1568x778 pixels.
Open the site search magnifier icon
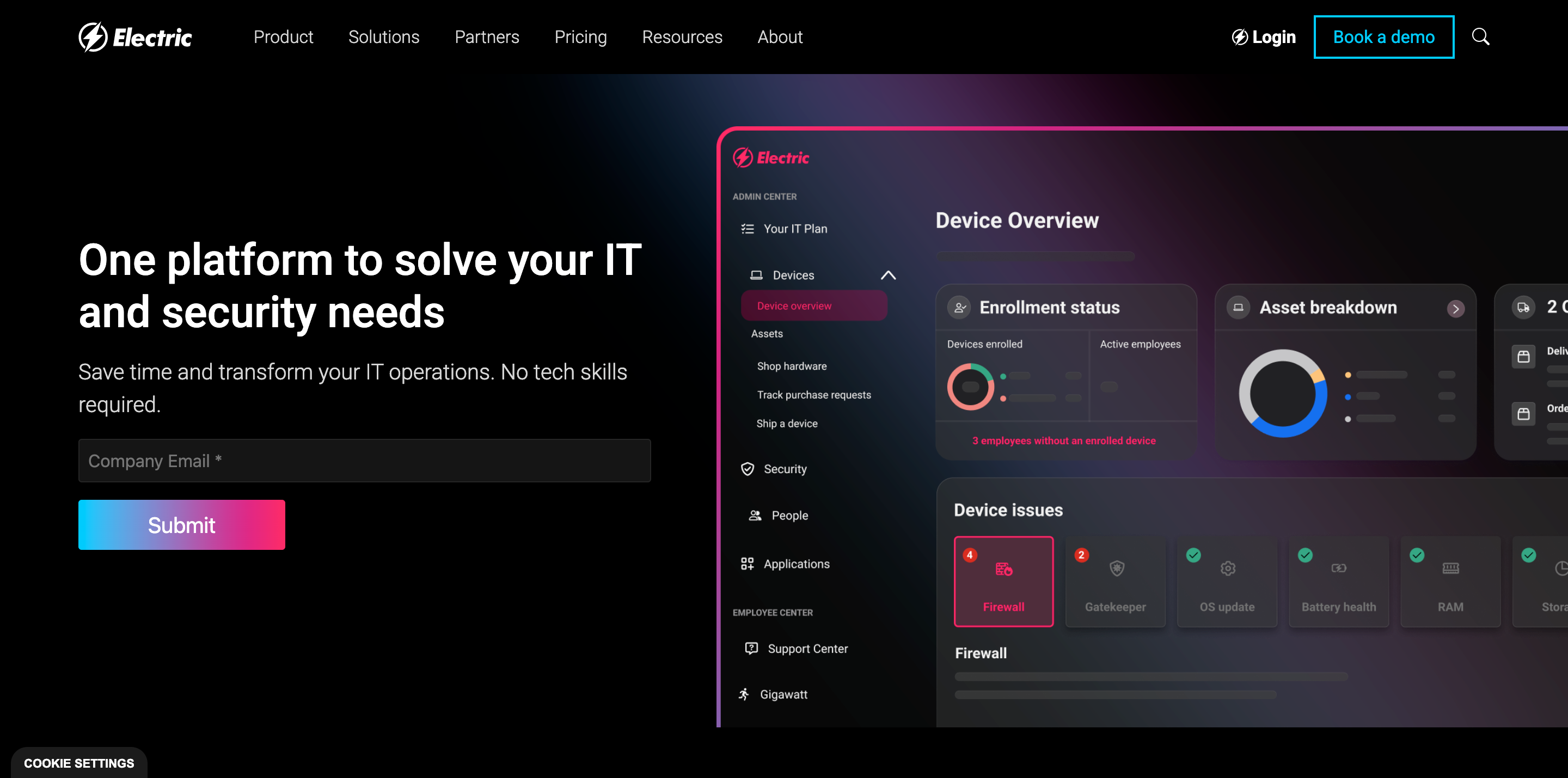tap(1480, 37)
